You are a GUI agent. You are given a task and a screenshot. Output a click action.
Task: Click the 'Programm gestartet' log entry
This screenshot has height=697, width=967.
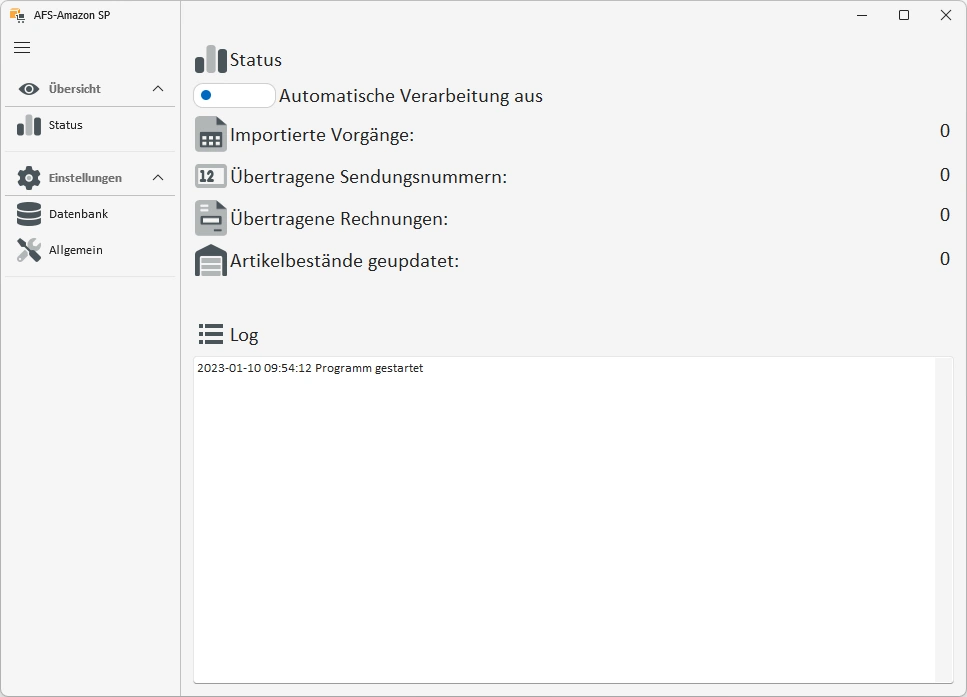(310, 368)
